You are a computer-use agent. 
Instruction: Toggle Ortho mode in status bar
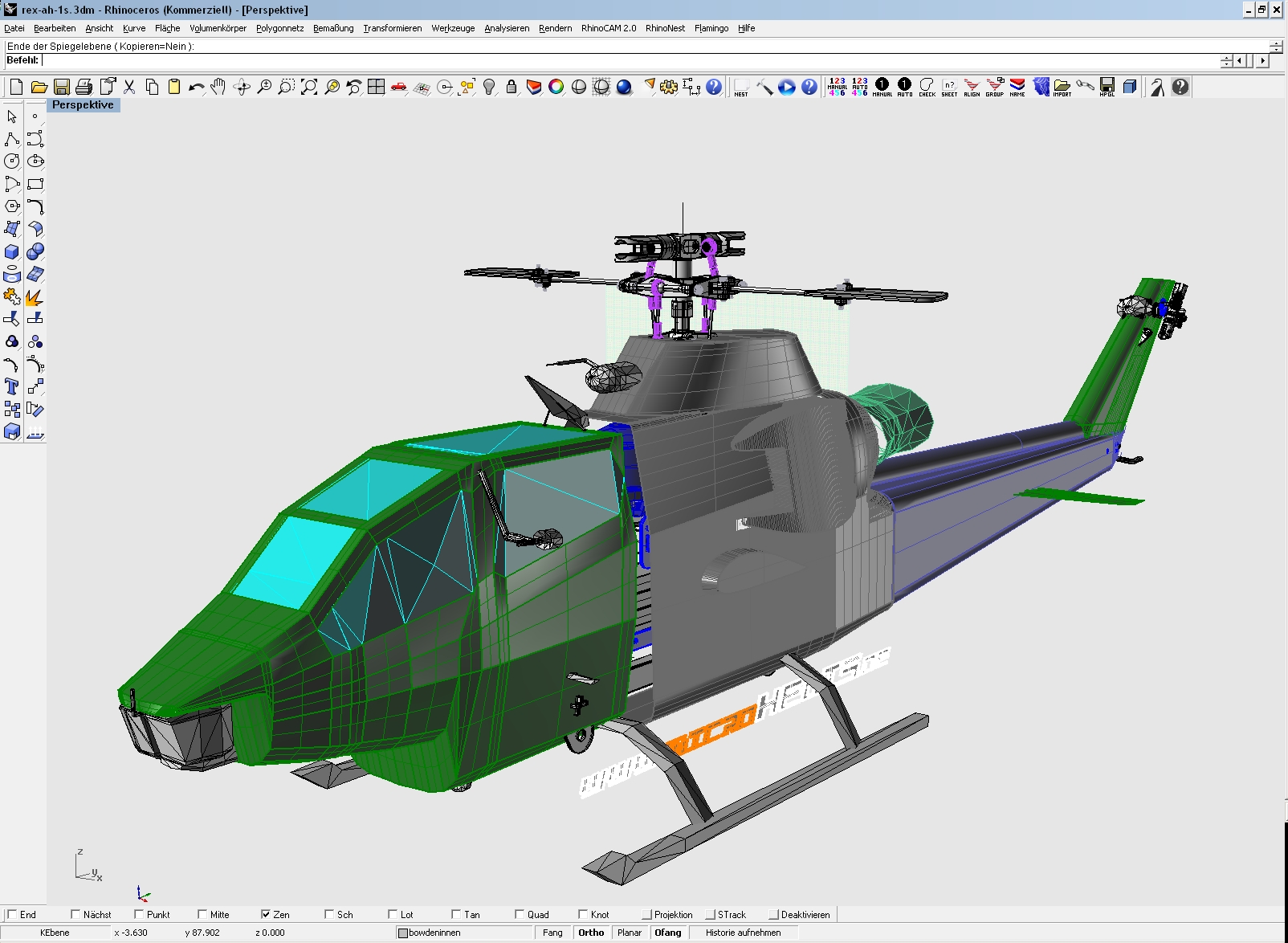coord(591,933)
